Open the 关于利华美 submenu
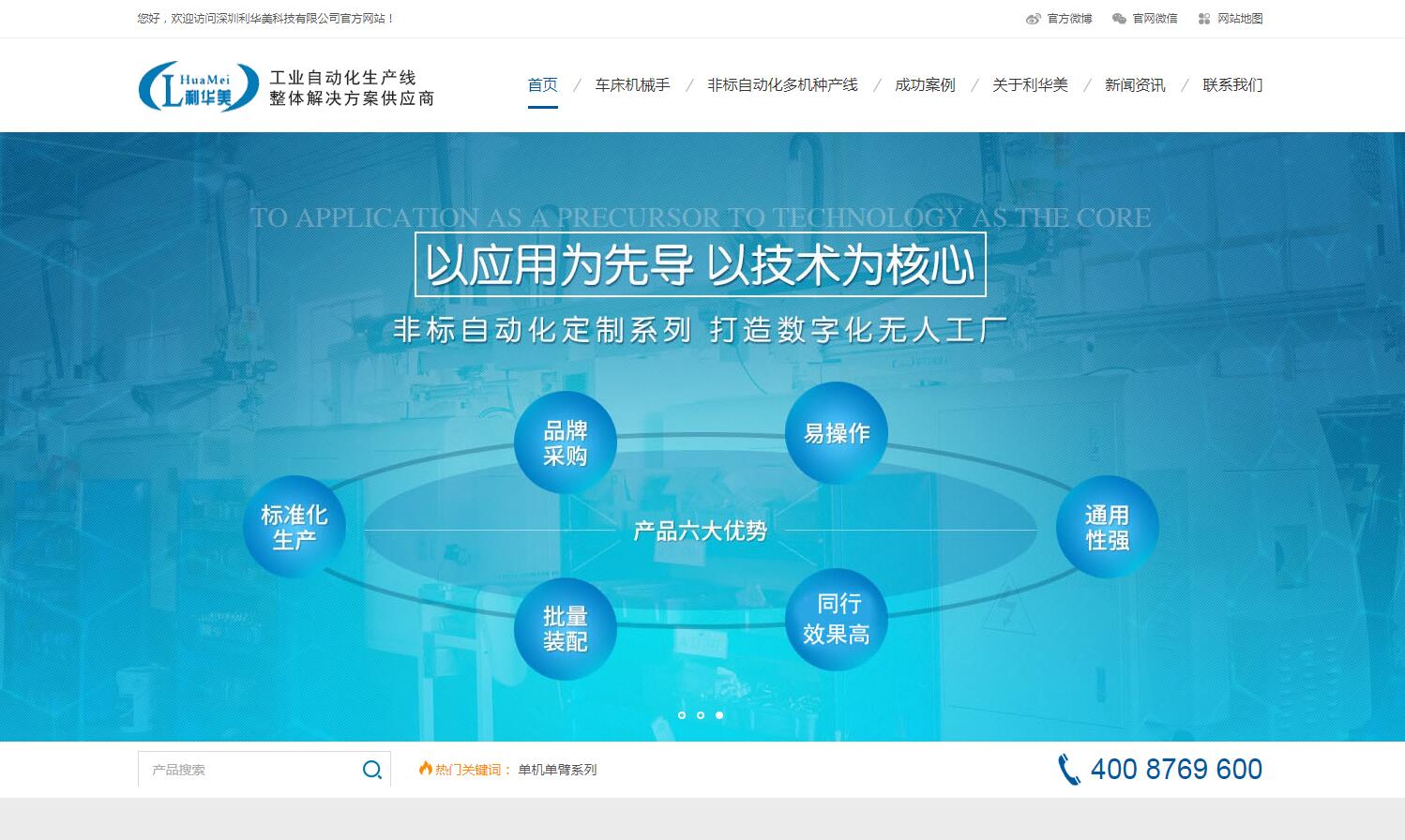The height and width of the screenshot is (840, 1405). (x=1031, y=84)
